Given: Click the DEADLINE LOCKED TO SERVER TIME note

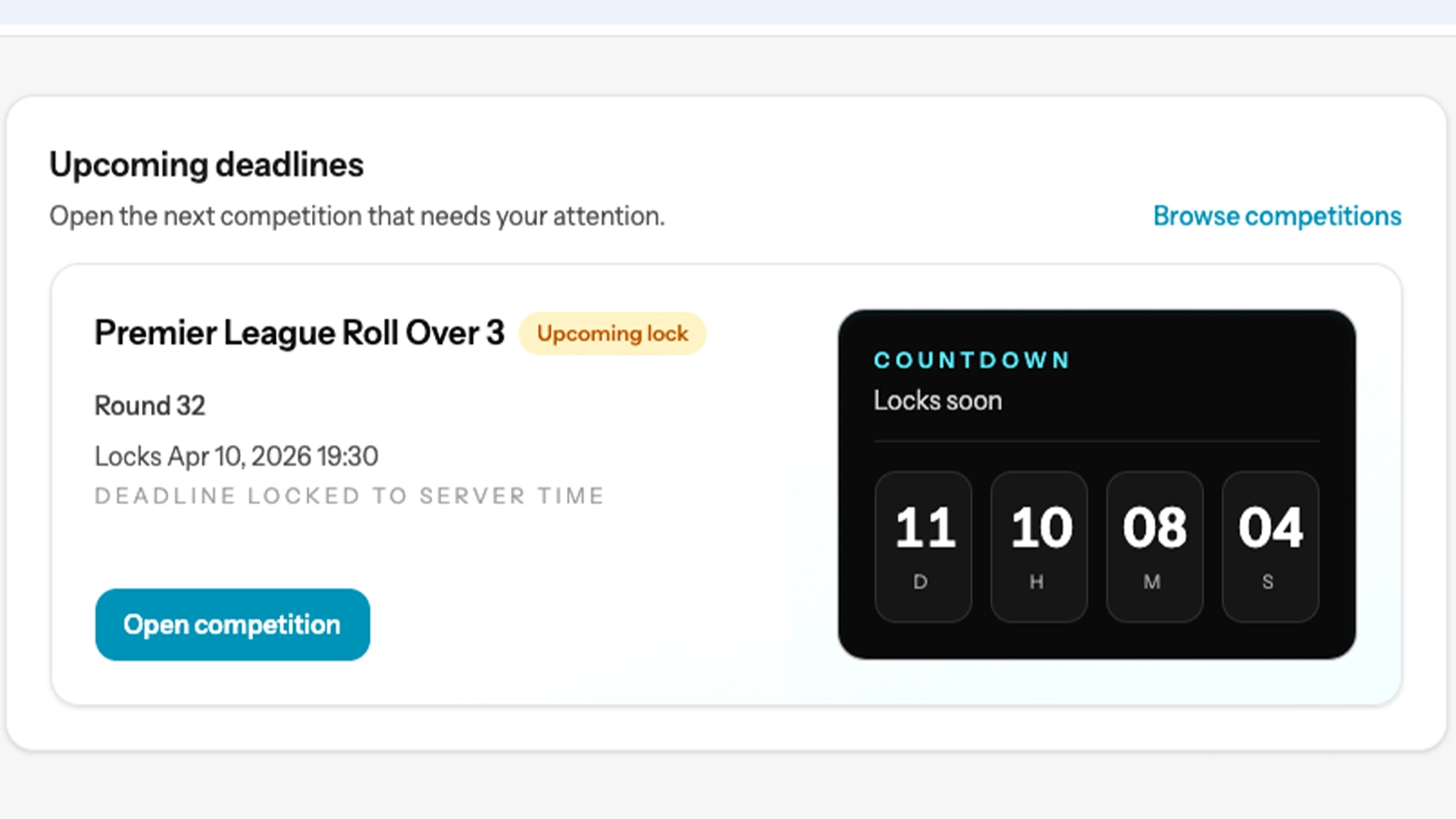Looking at the screenshot, I should 349,496.
